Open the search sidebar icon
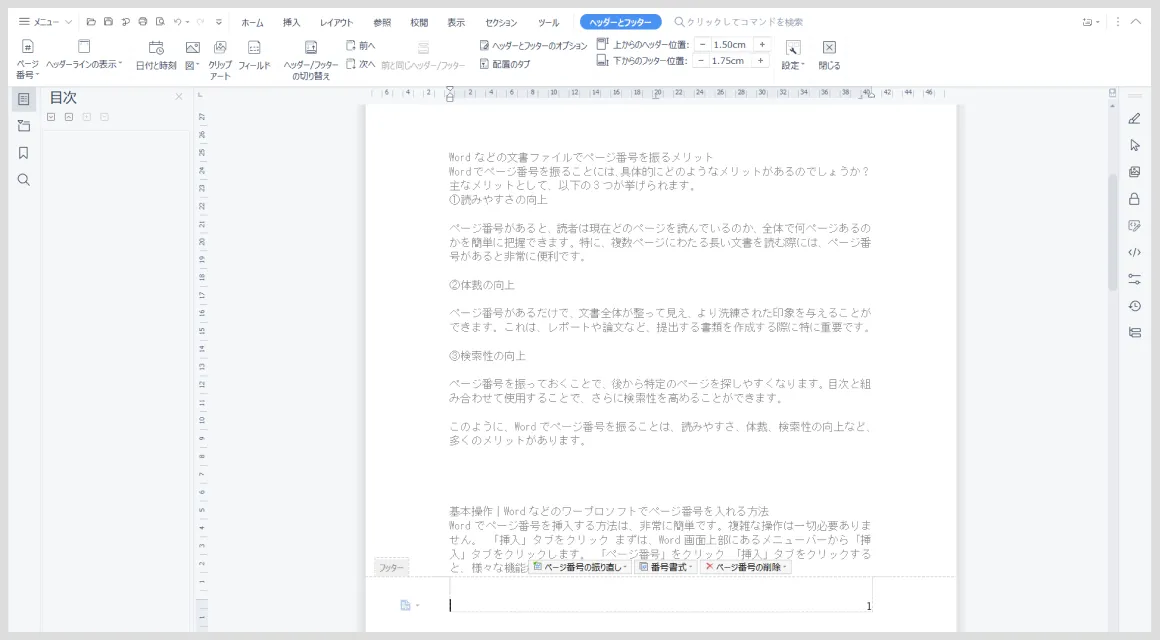 [24, 180]
